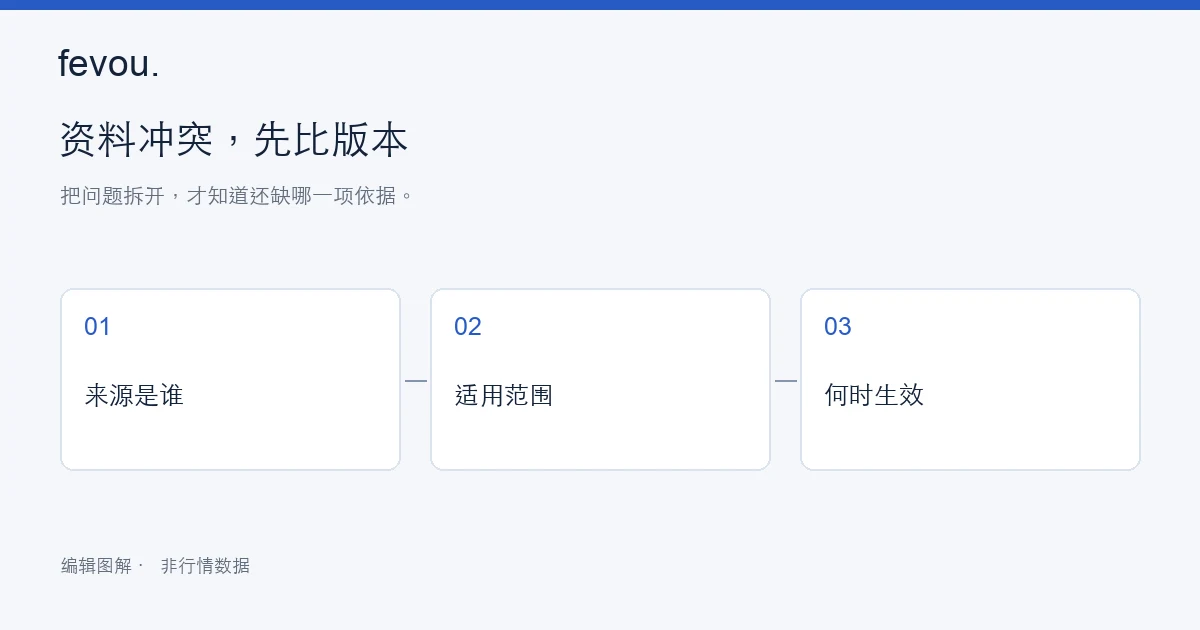Click the dot separator in the footer
This screenshot has width=1200, height=630.
point(140,565)
